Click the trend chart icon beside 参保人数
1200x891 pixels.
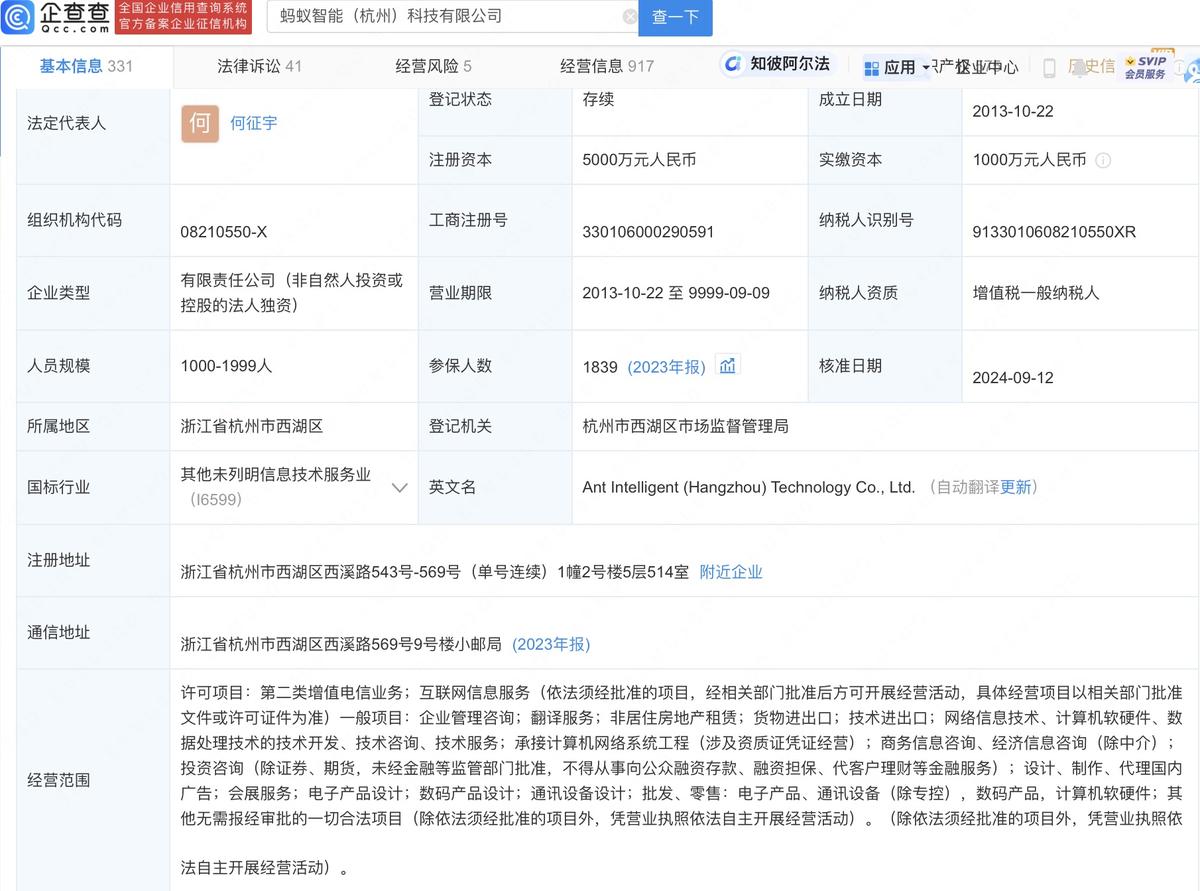(x=727, y=366)
